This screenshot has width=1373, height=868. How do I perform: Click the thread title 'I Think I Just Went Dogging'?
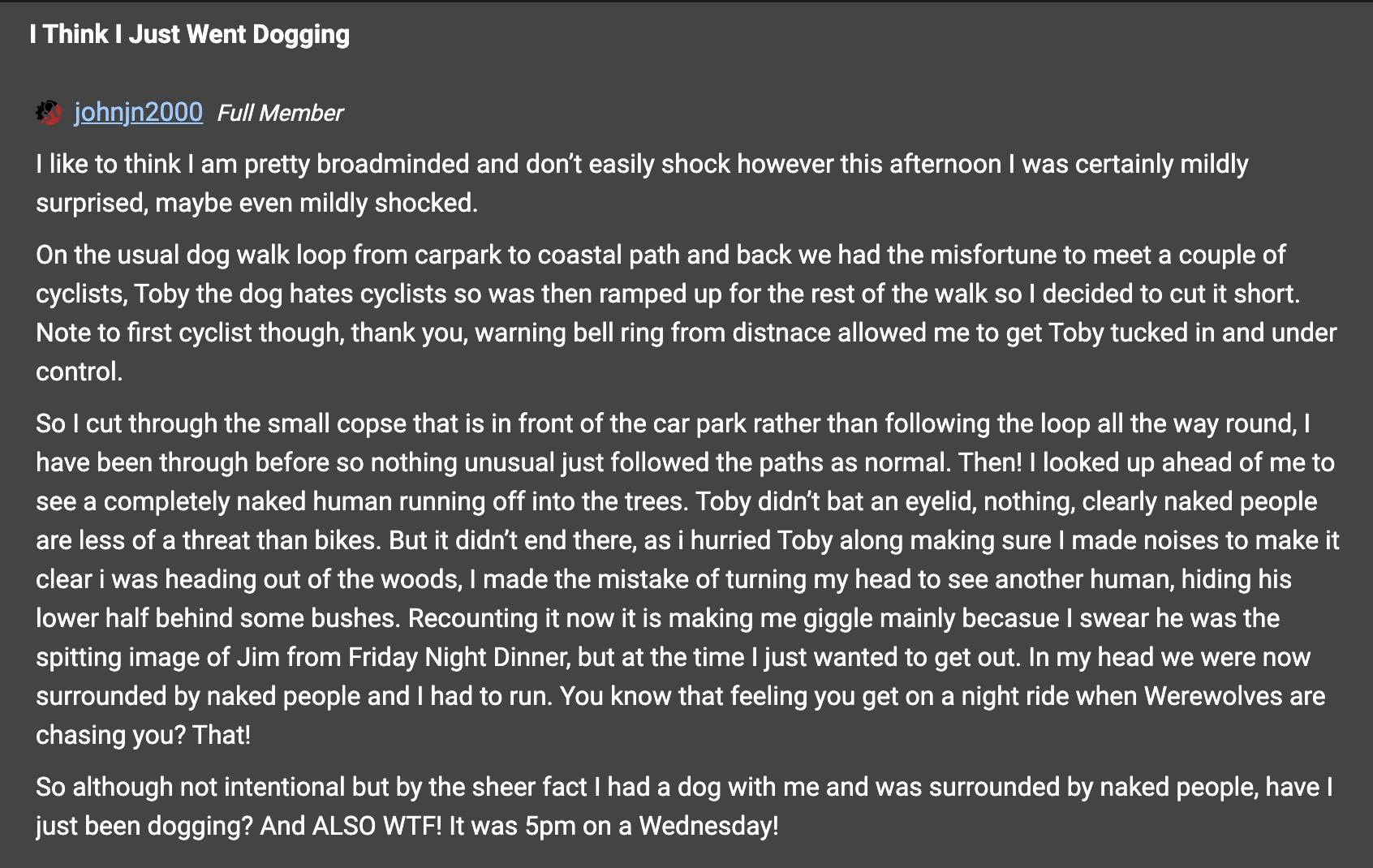(189, 34)
